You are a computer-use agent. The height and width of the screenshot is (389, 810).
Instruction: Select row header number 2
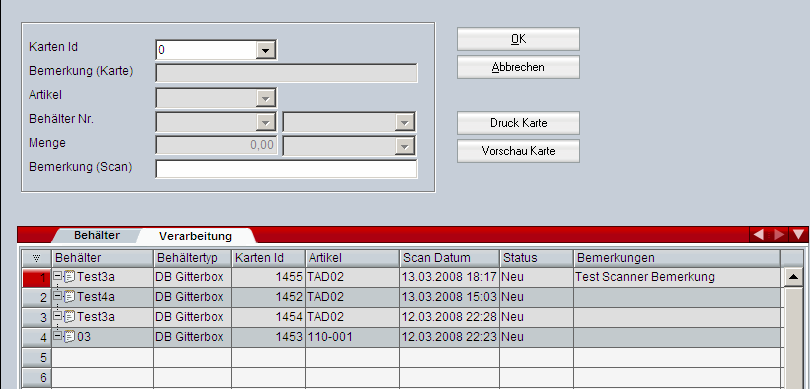(x=37, y=297)
